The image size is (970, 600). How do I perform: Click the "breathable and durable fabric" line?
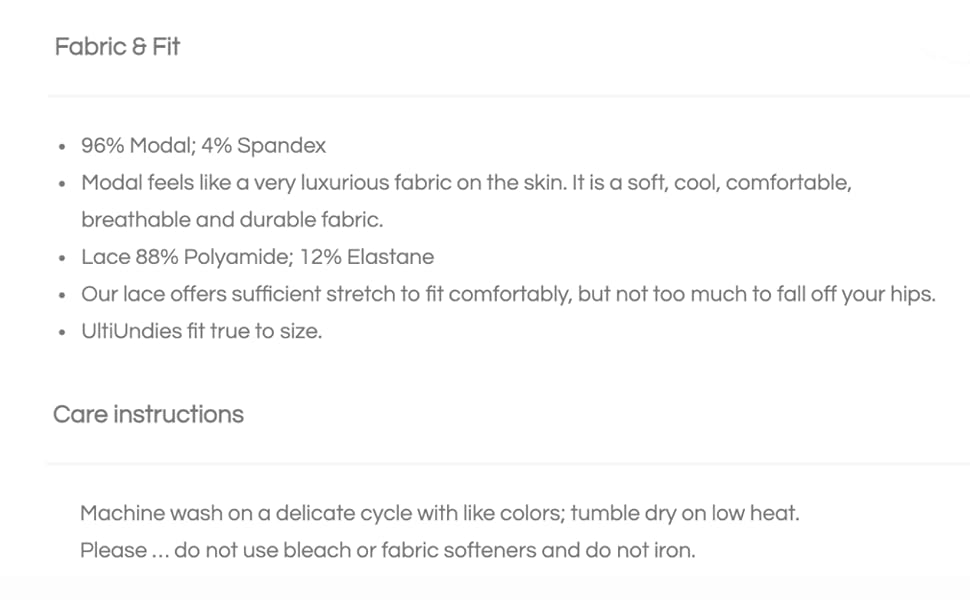pos(232,220)
